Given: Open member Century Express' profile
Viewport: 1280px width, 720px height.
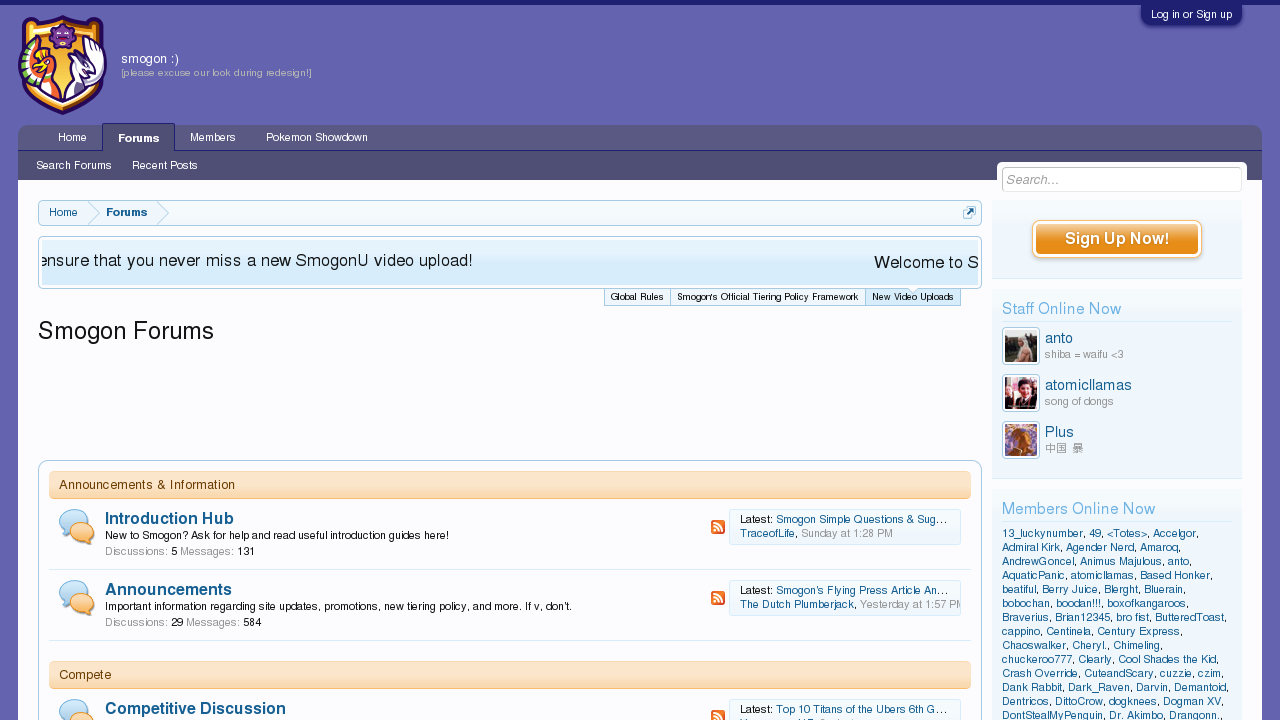Looking at the screenshot, I should (1138, 631).
